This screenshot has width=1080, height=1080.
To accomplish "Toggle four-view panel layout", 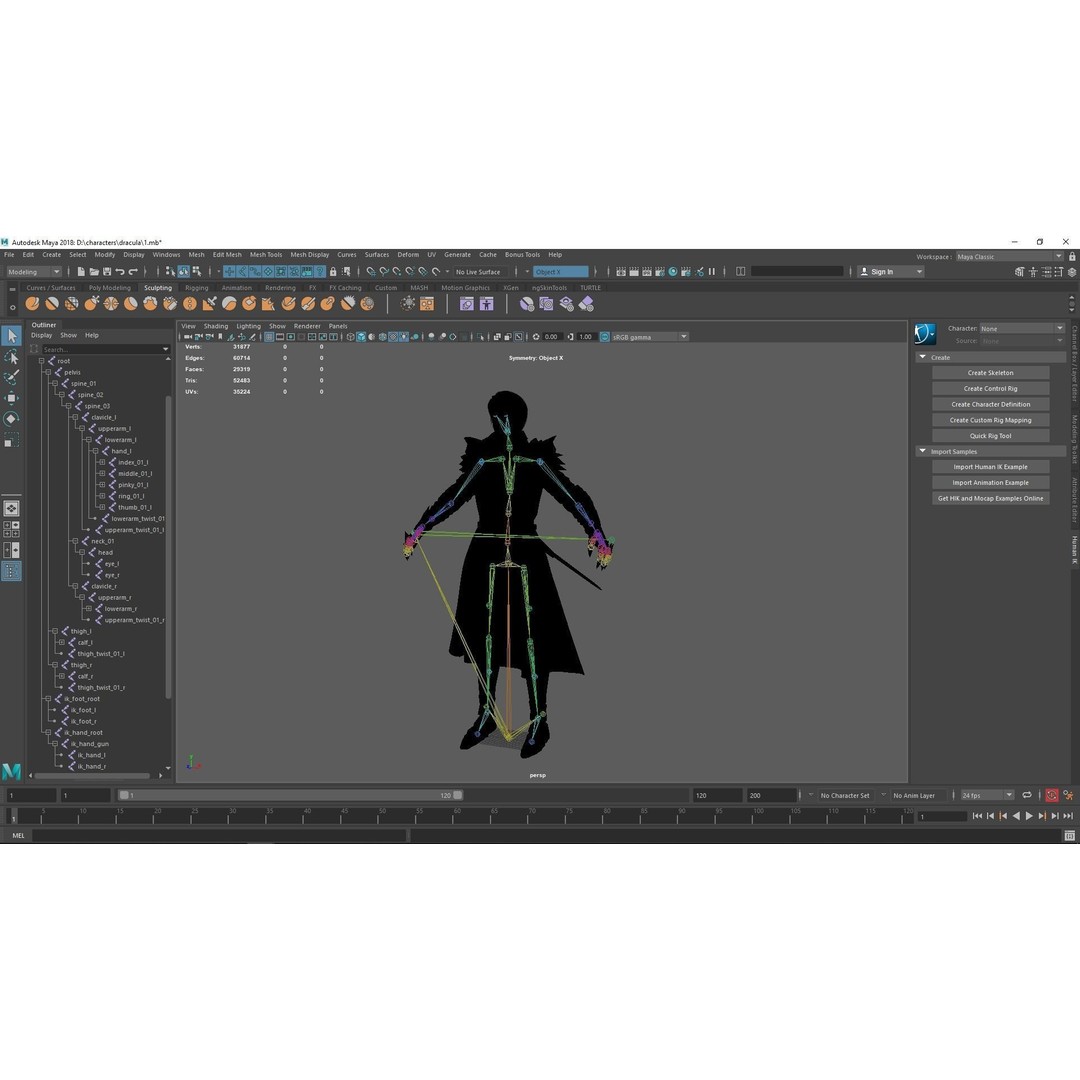I will [12, 529].
